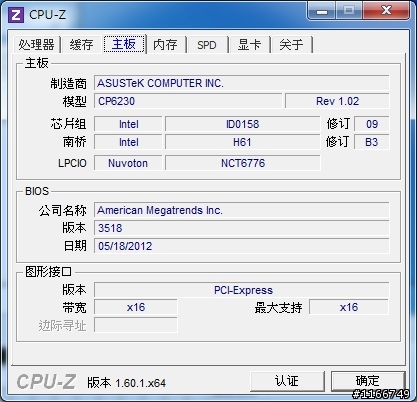
Task: Click the southbridge H61 value
Action: point(242,142)
